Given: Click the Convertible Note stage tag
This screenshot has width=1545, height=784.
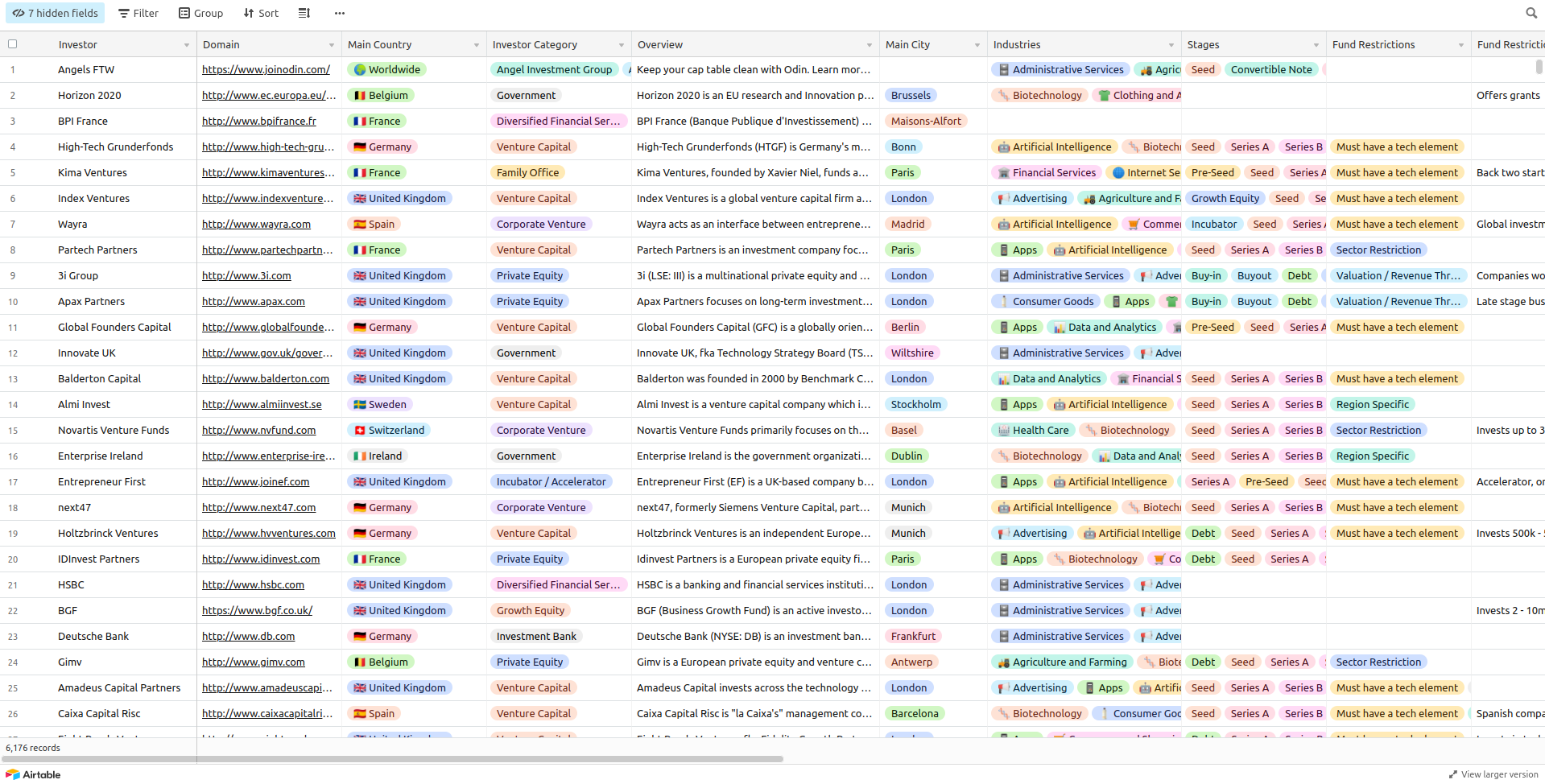Looking at the screenshot, I should click(x=1271, y=70).
